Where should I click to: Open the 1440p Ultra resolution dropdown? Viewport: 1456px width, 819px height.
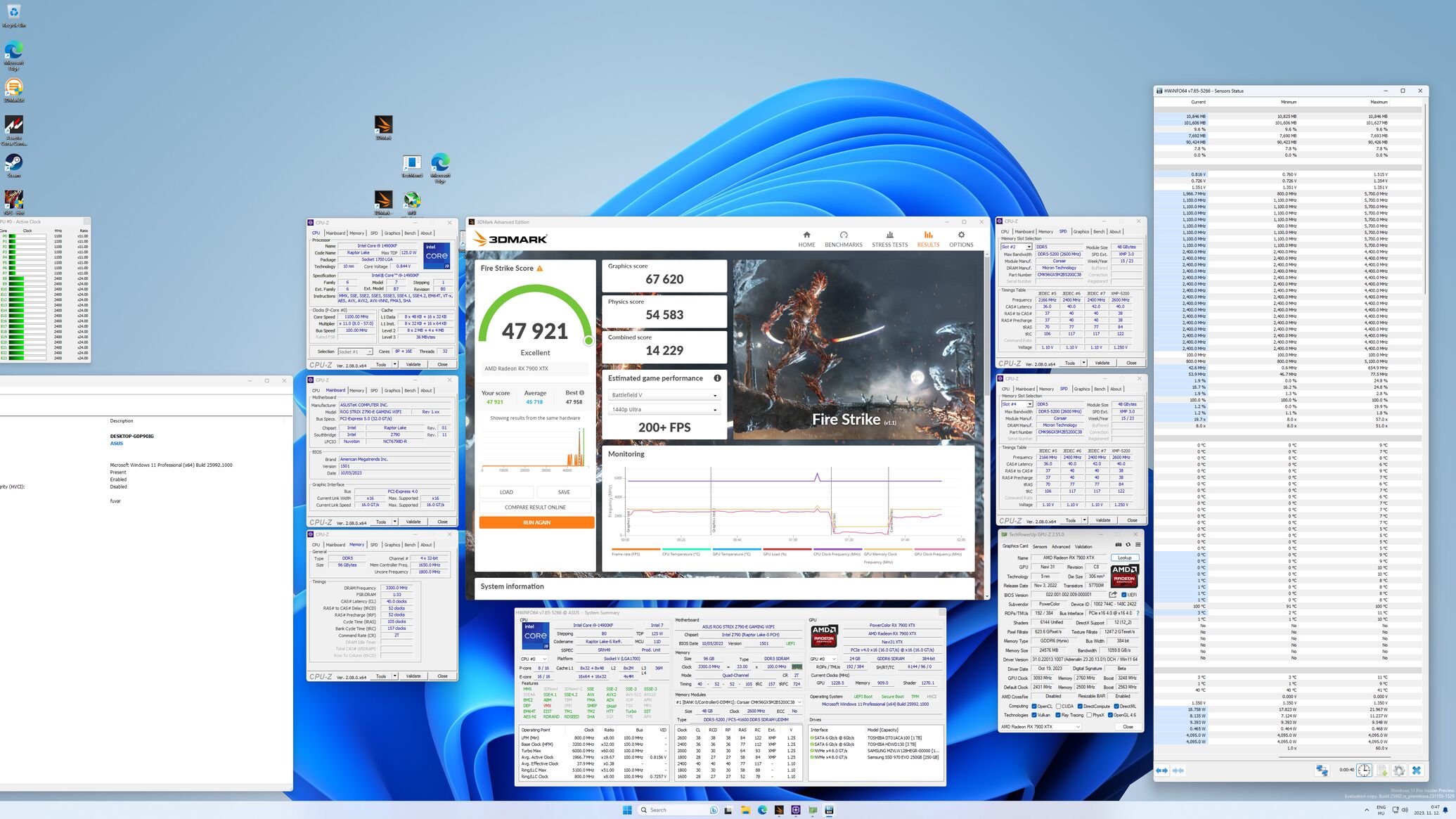664,409
